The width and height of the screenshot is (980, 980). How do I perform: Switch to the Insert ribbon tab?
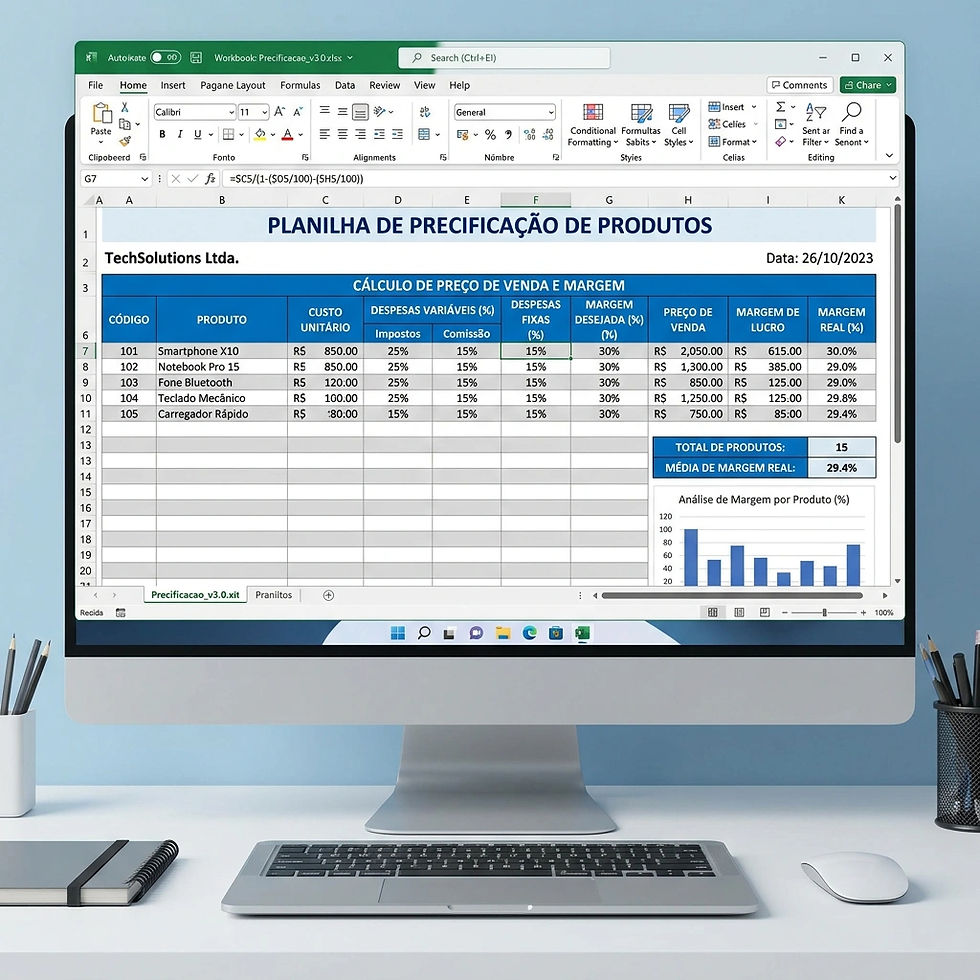click(172, 85)
